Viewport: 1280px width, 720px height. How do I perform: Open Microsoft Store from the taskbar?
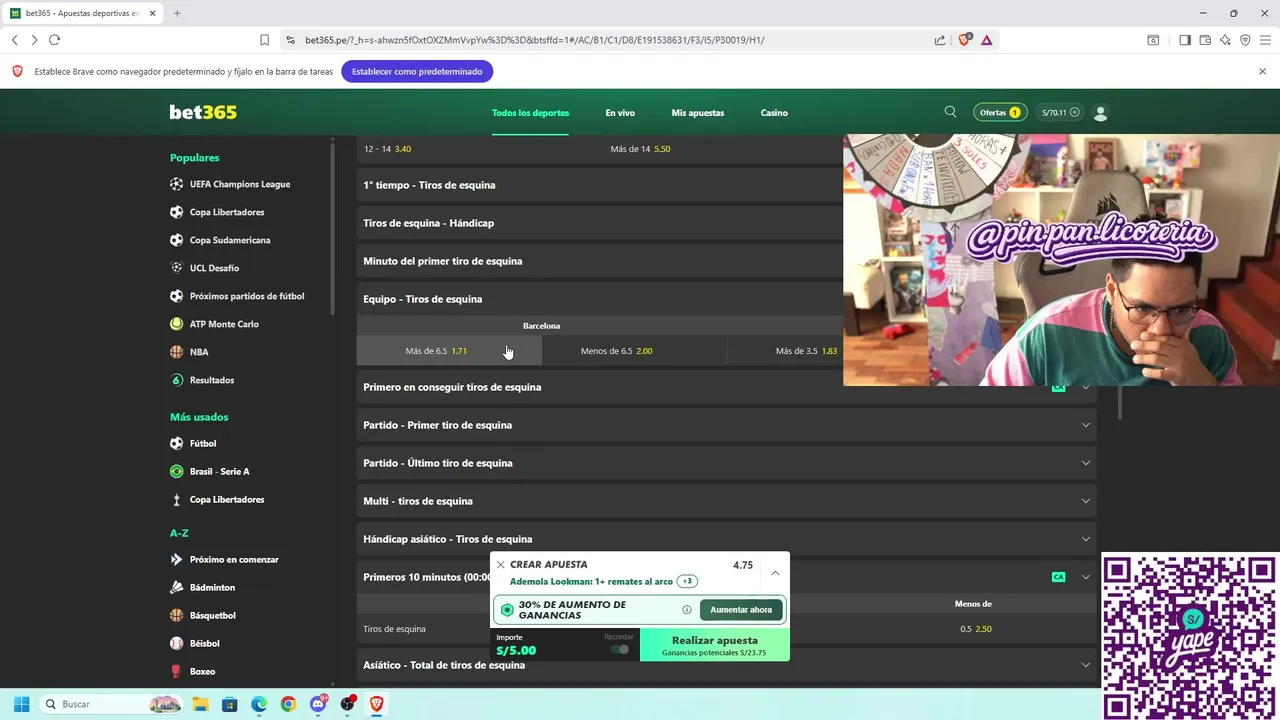229,704
